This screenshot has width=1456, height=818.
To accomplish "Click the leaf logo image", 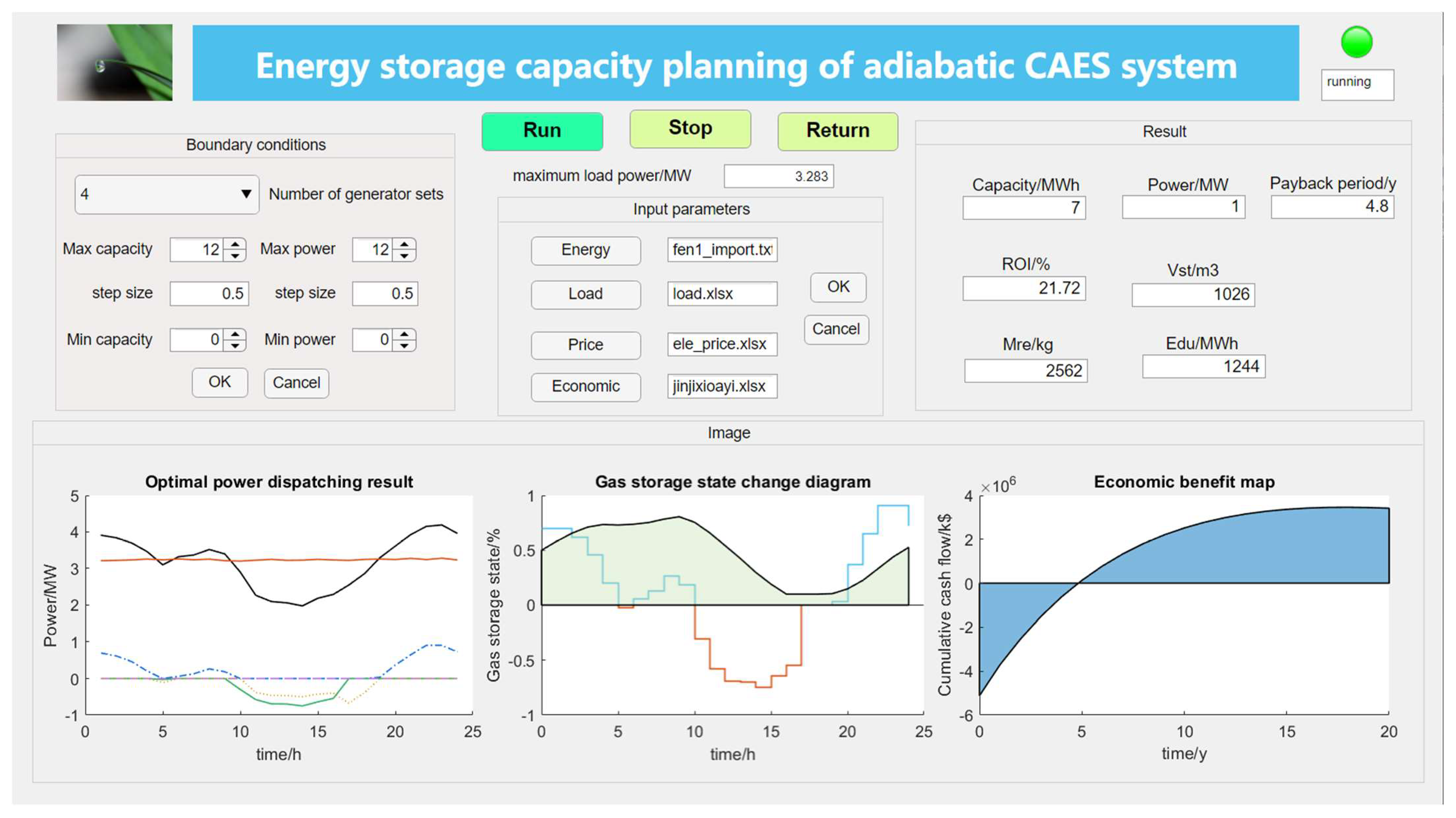I will tap(115, 63).
